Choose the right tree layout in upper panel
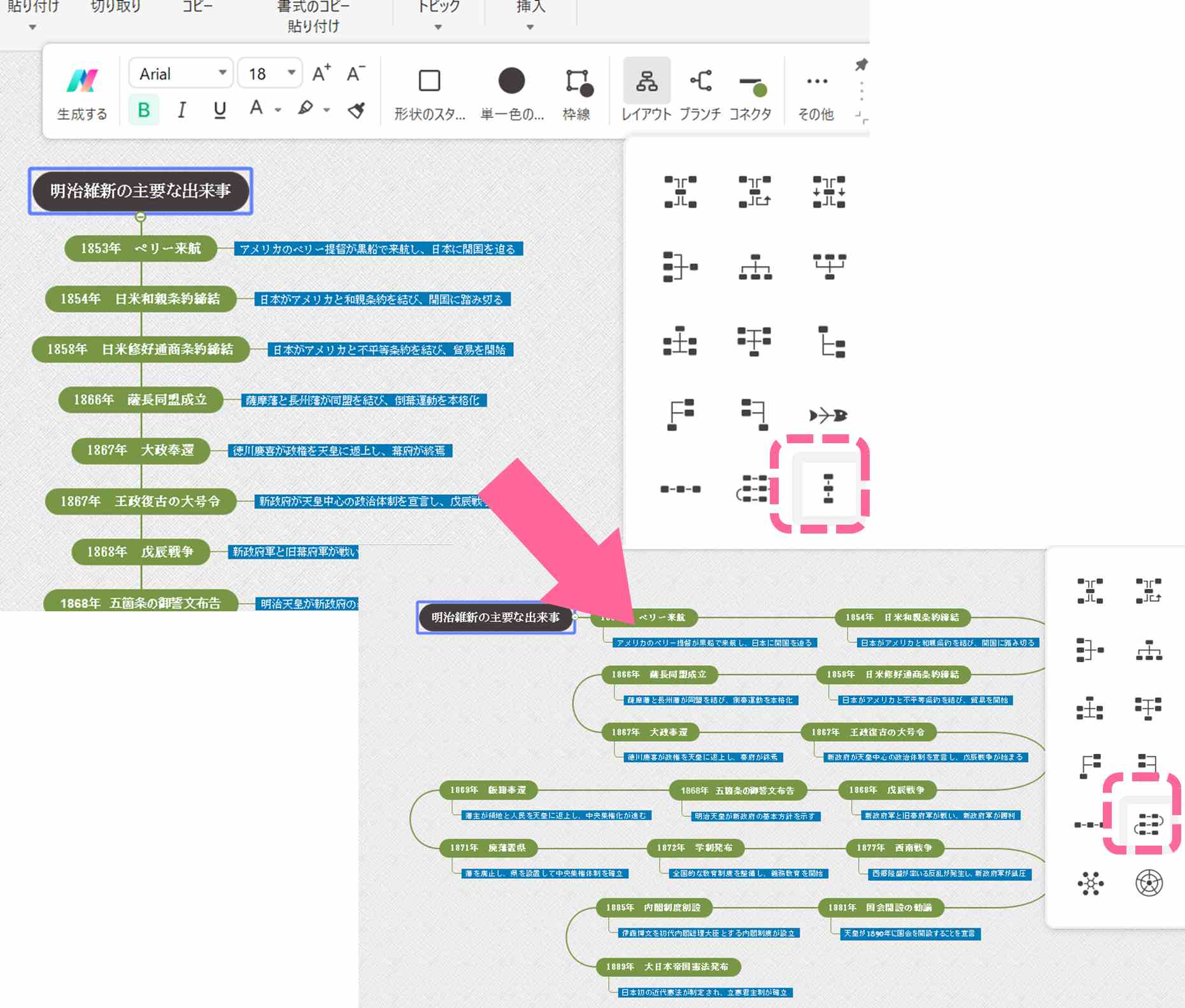This screenshot has width=1185, height=1008. coord(832,341)
